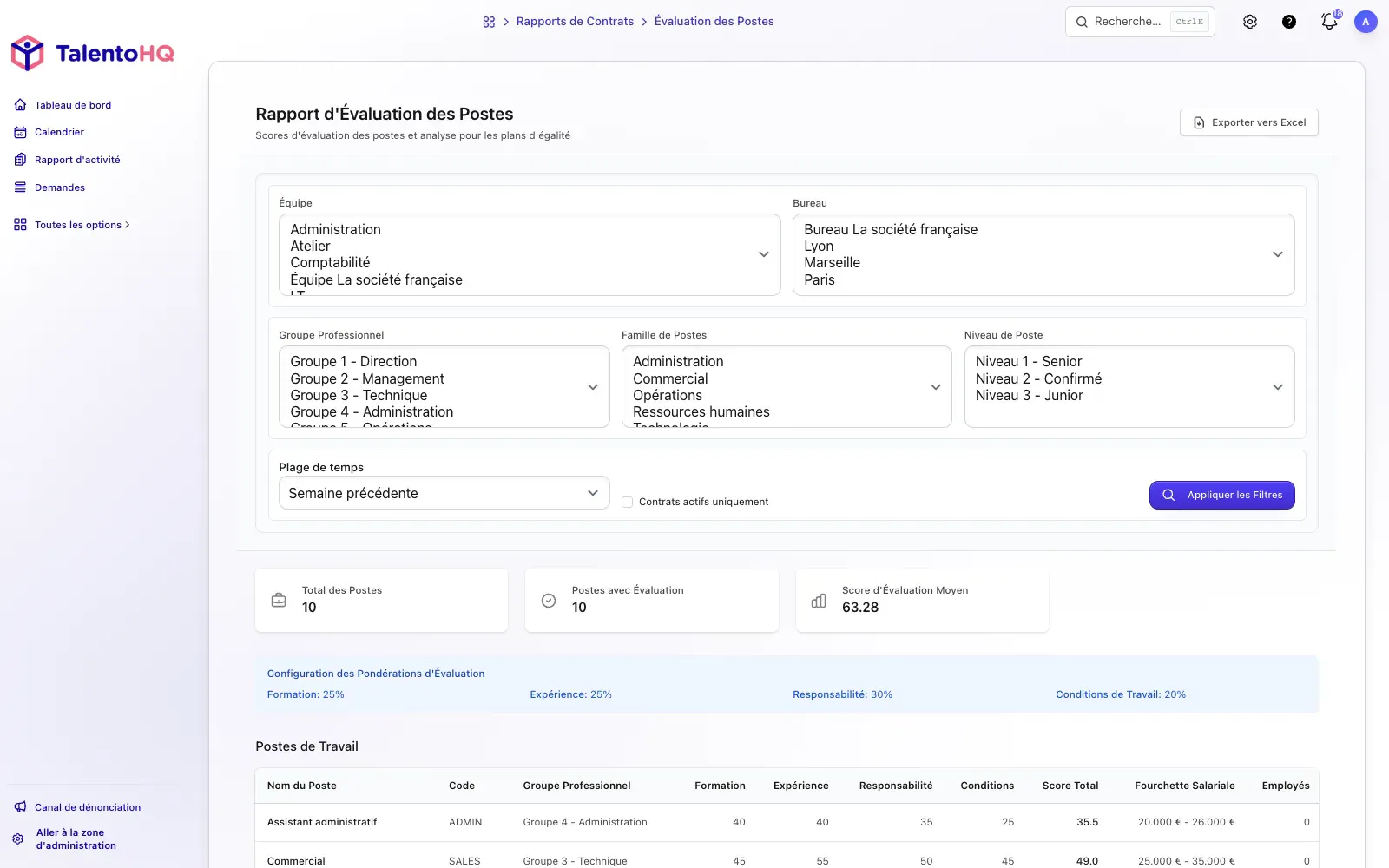The height and width of the screenshot is (868, 1389).
Task: Select Paris in Bureau list
Action: point(820,279)
